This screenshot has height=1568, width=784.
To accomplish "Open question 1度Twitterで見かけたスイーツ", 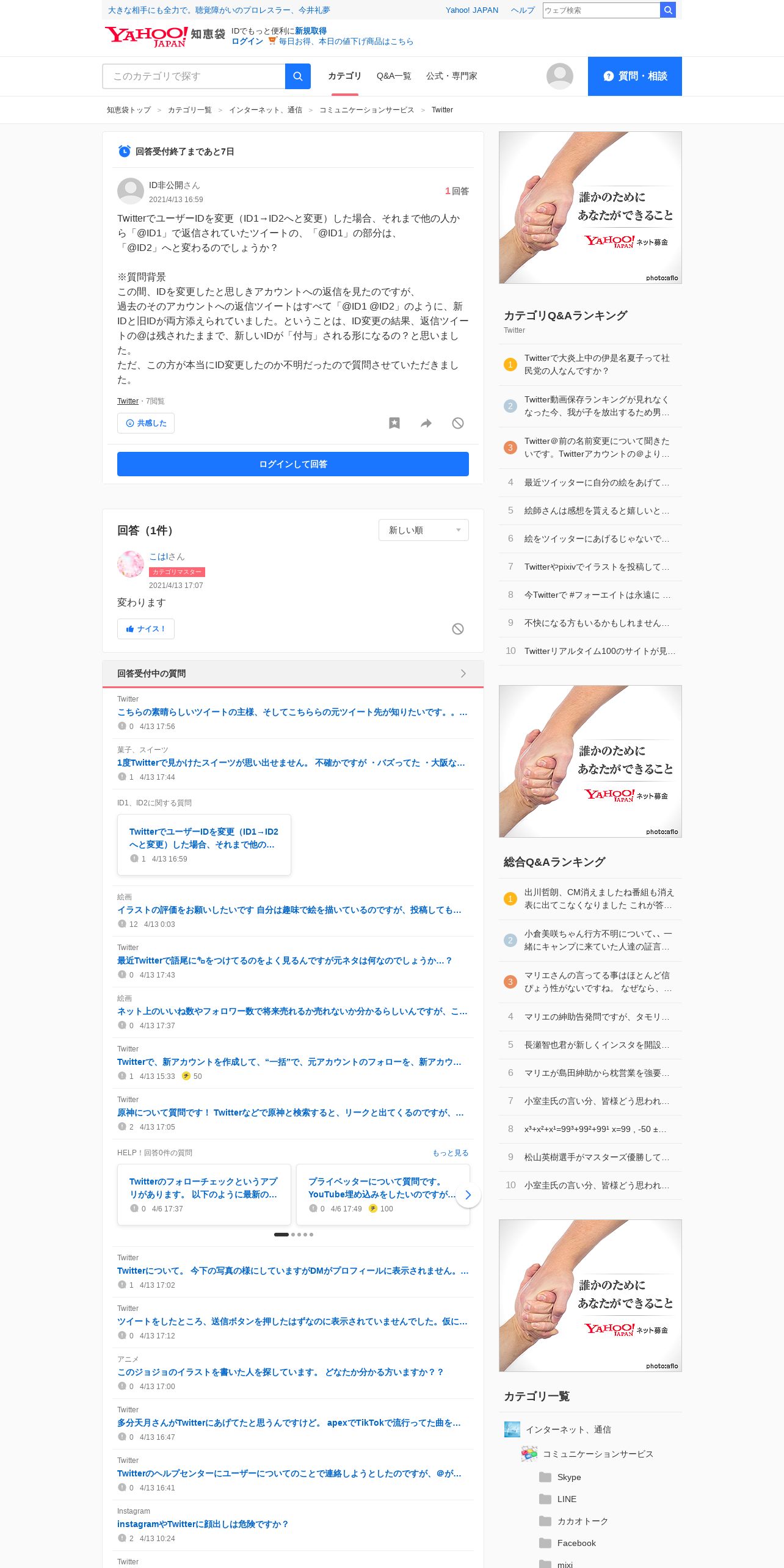I will point(291,763).
